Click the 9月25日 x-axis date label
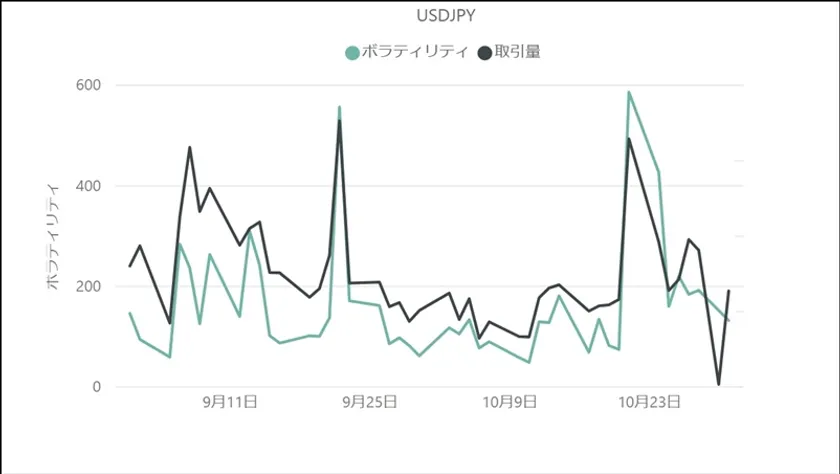Viewport: 840px width, 474px height. coord(370,403)
